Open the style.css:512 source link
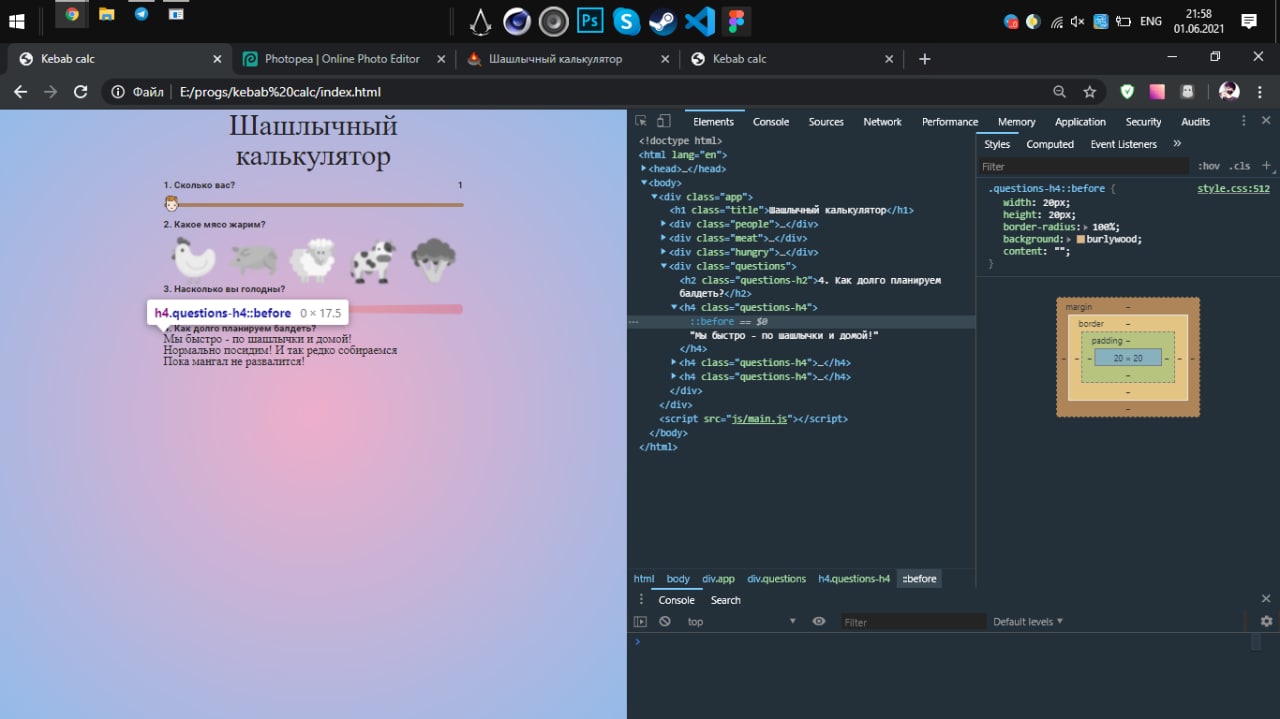This screenshot has height=719, width=1280. click(1233, 188)
